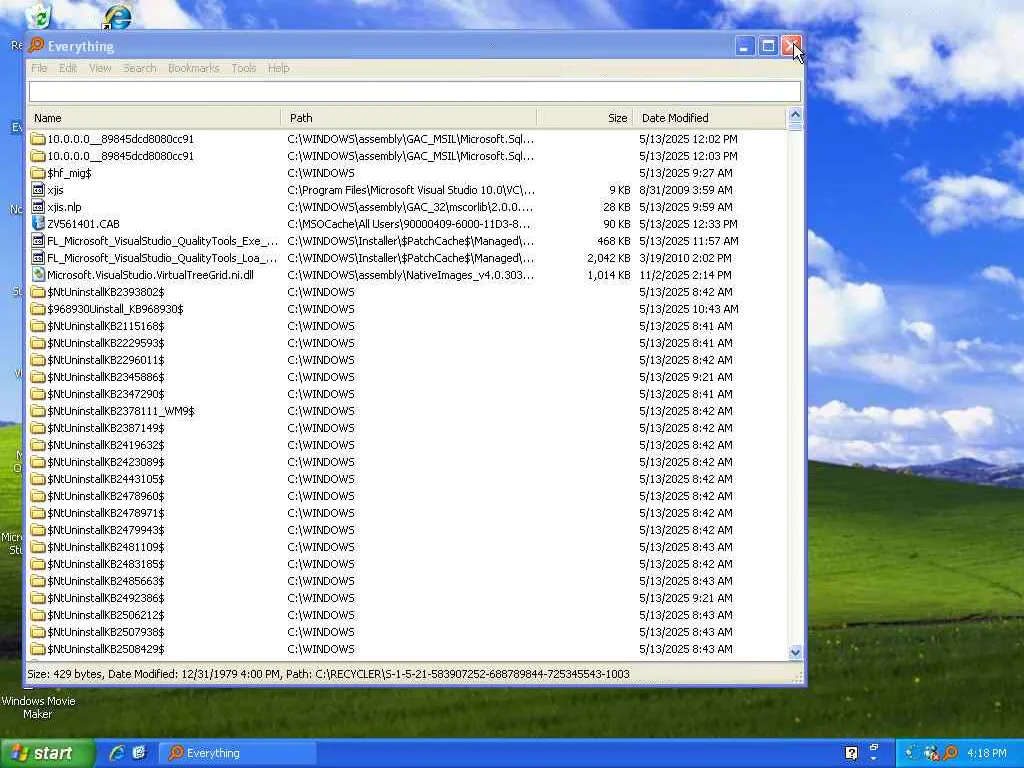Click the Everything taskbar button
The width and height of the screenshot is (1024, 768).
pos(238,753)
